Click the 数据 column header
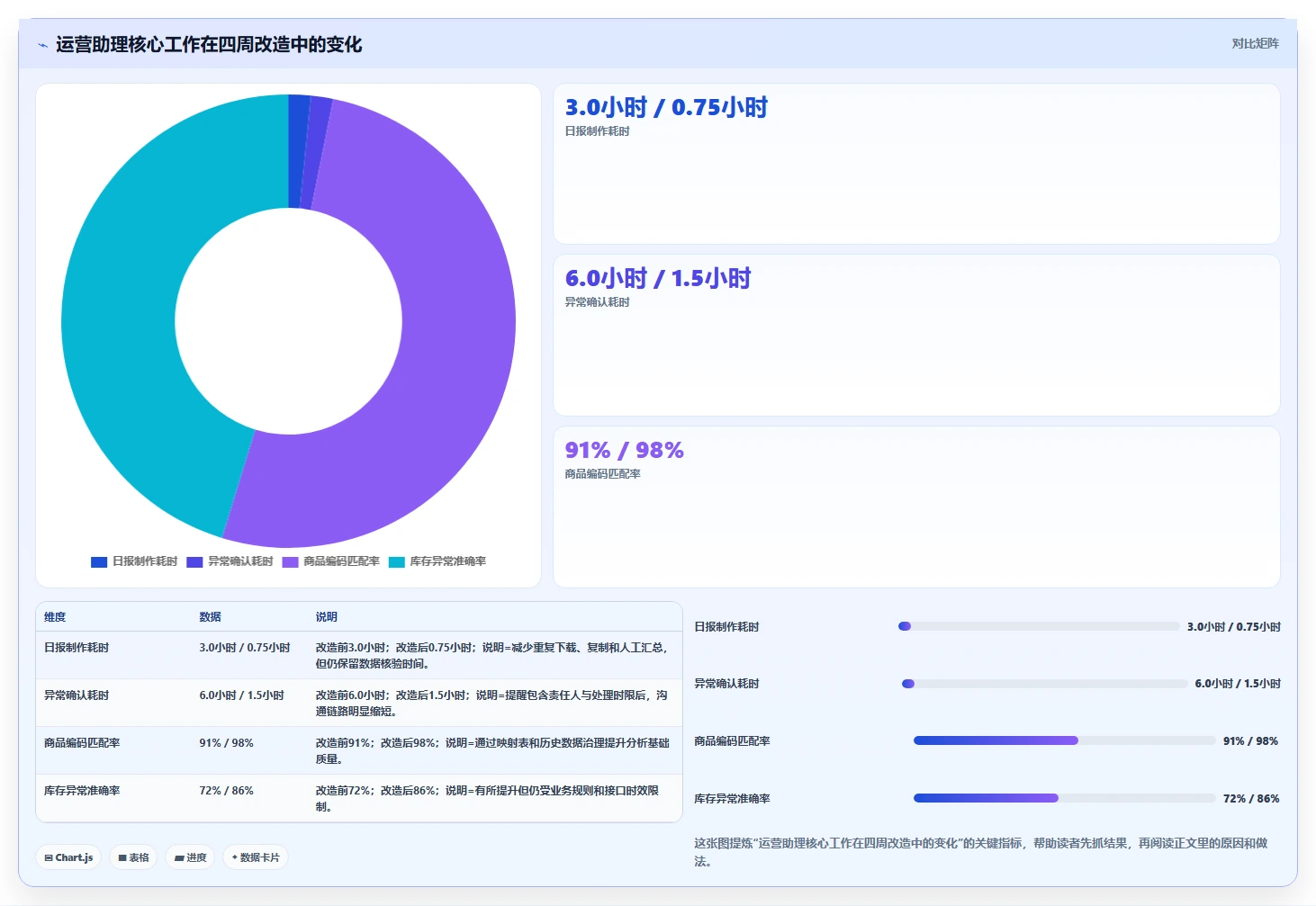 pos(210,617)
